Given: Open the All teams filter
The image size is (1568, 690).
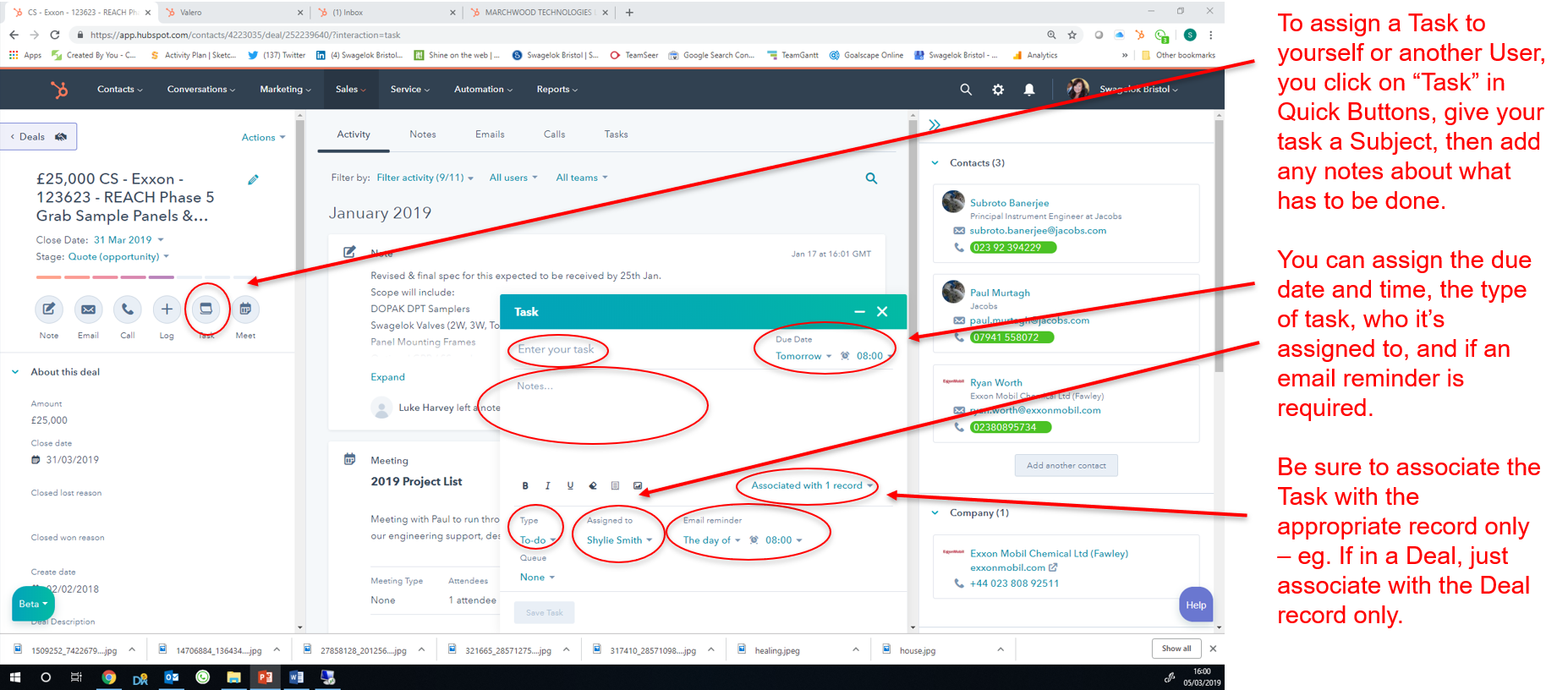Looking at the screenshot, I should [x=582, y=178].
